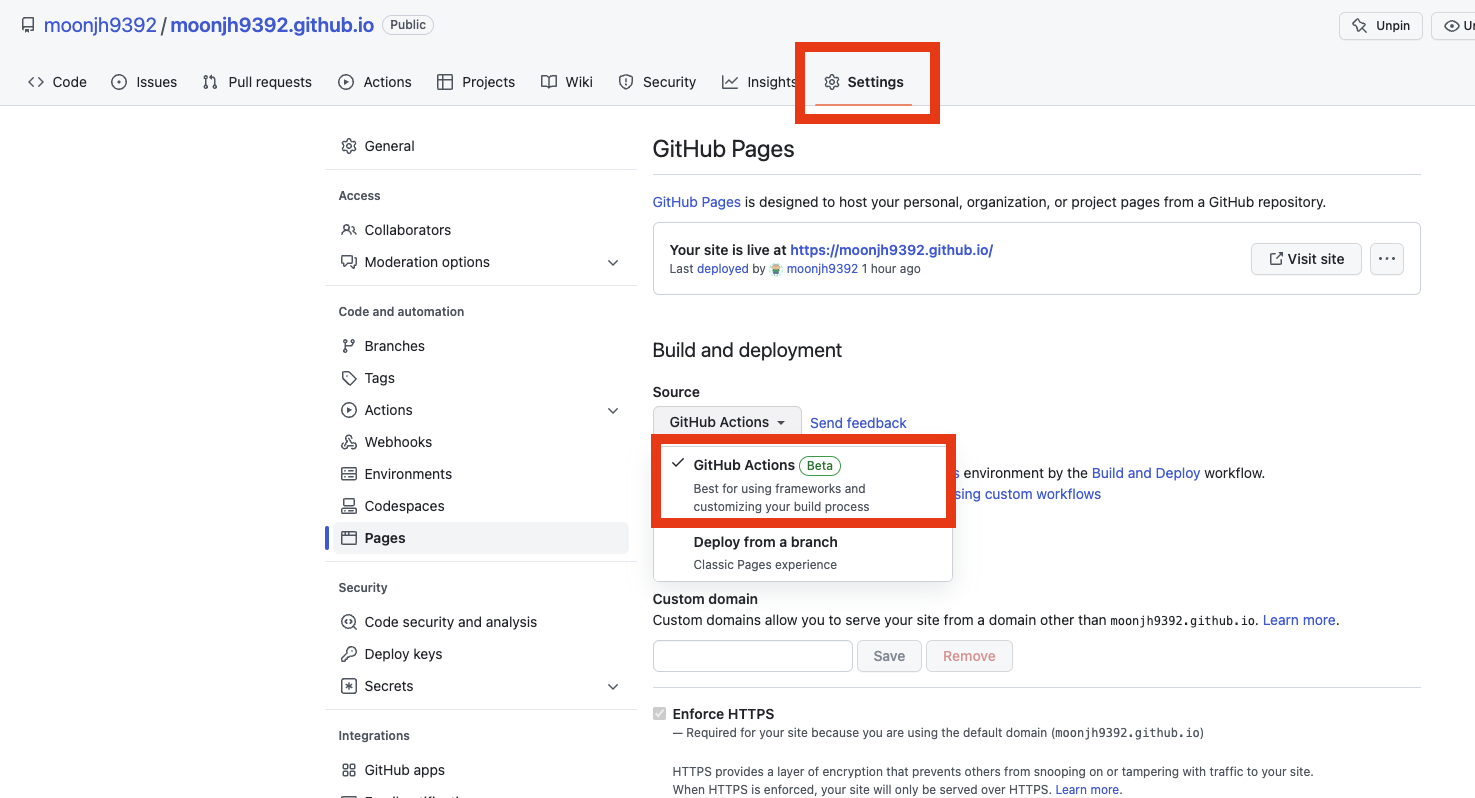
Task: Open the Pull requests tab
Action: pos(257,82)
